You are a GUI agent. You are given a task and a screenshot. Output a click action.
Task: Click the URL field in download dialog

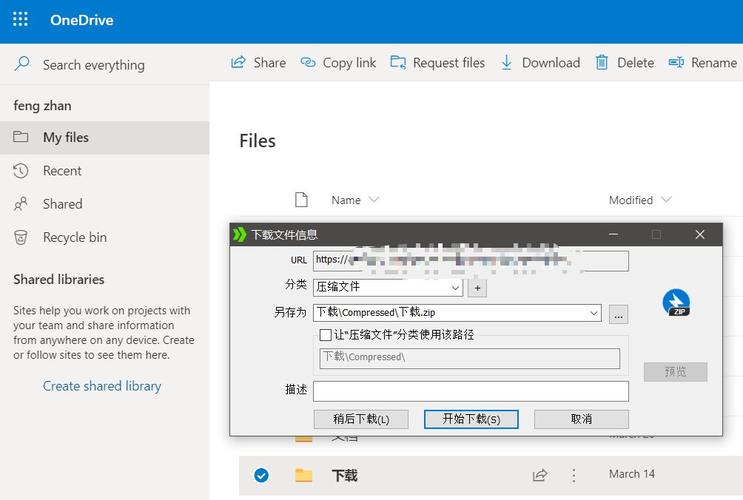pos(471,261)
